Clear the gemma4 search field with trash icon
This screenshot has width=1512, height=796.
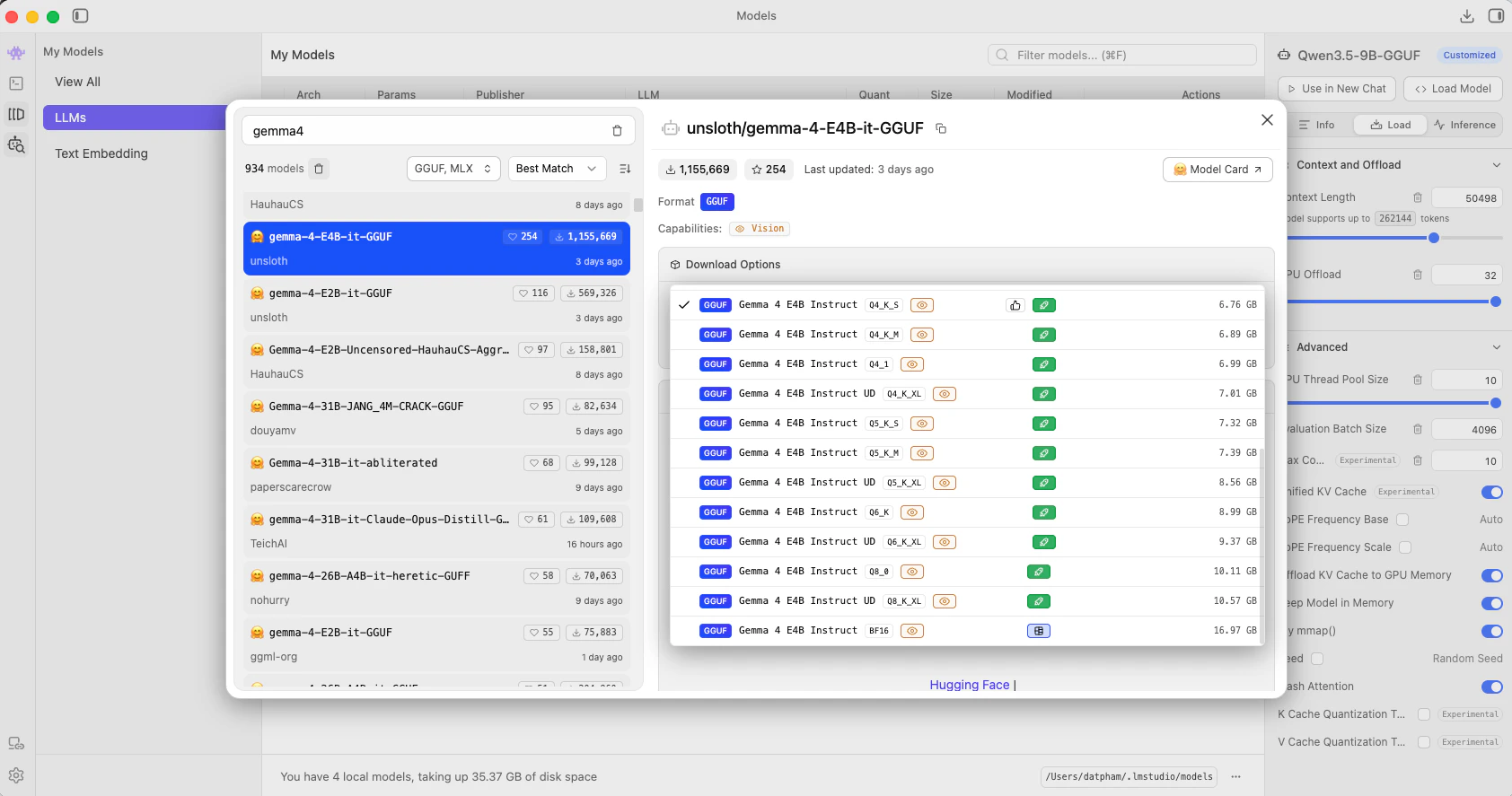pyautogui.click(x=617, y=131)
